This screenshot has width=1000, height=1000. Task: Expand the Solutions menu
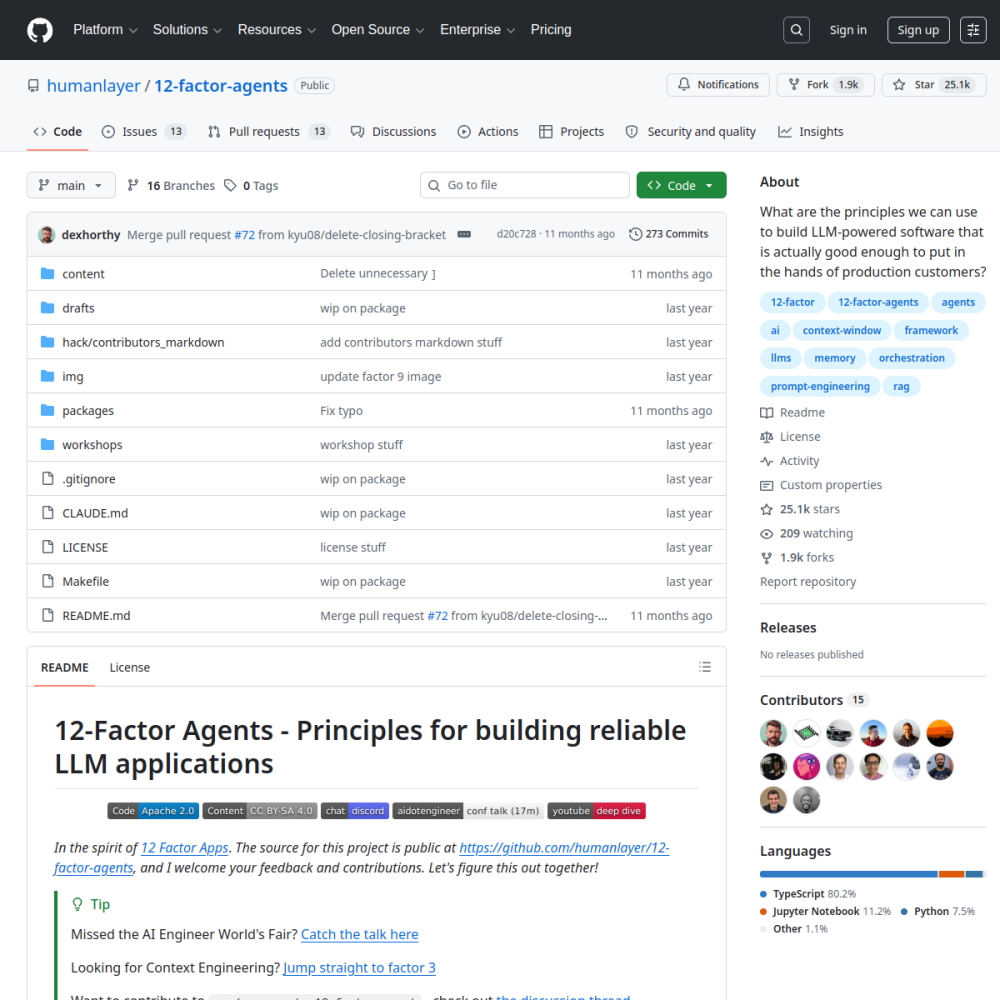[x=187, y=30]
